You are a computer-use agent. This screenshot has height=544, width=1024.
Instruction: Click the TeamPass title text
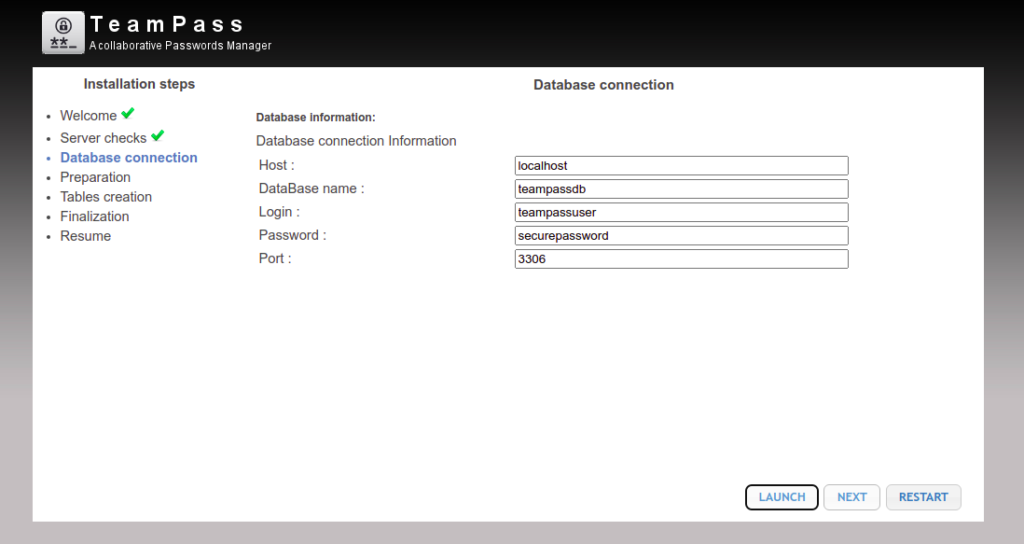pyautogui.click(x=167, y=24)
